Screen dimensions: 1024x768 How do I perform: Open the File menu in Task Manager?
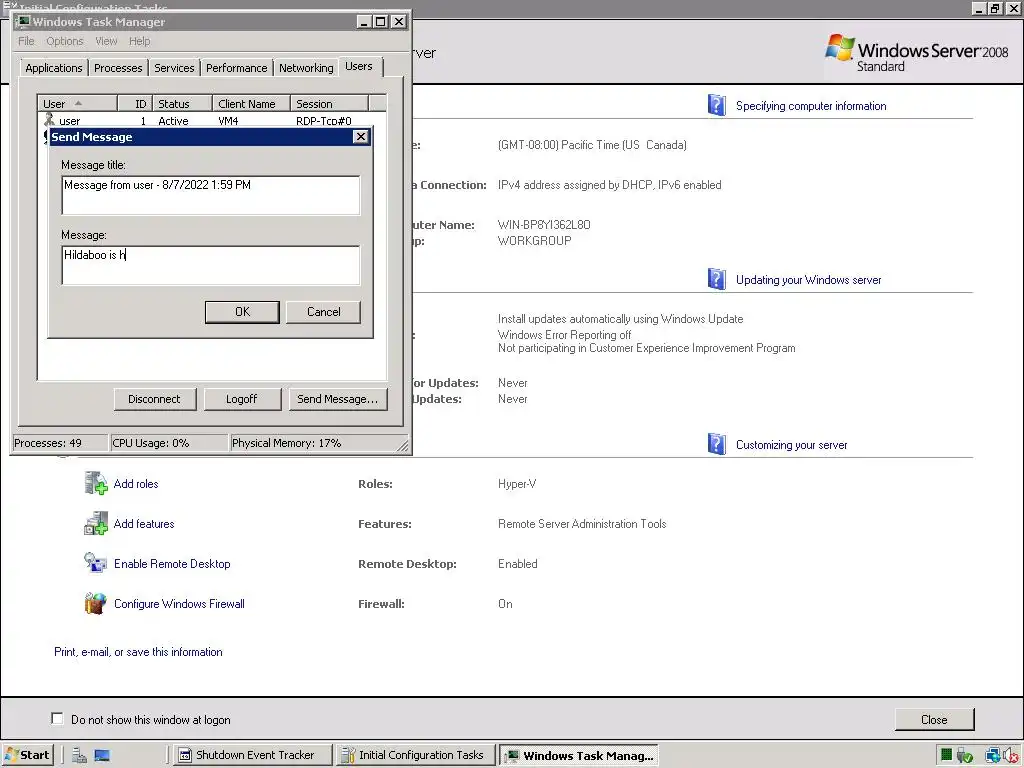pos(26,41)
